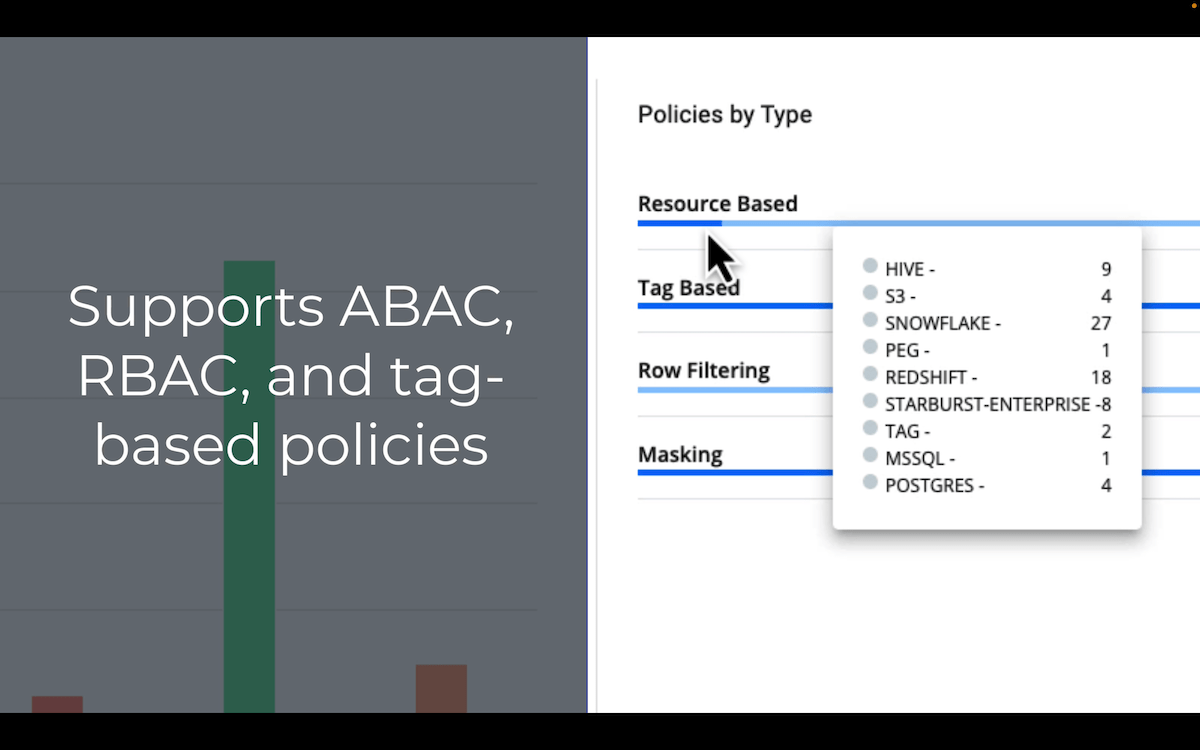Click the SNOWFLAKE tooltip entry text
This screenshot has width=1200, height=750.
coord(943,323)
